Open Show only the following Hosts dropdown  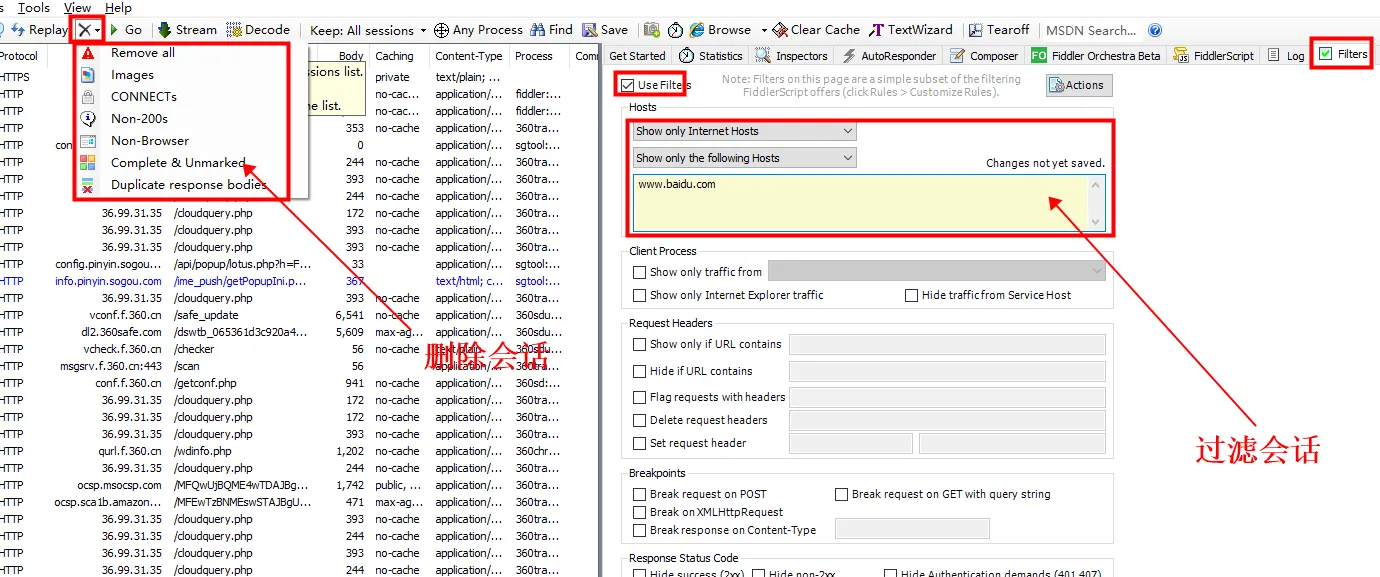point(744,158)
